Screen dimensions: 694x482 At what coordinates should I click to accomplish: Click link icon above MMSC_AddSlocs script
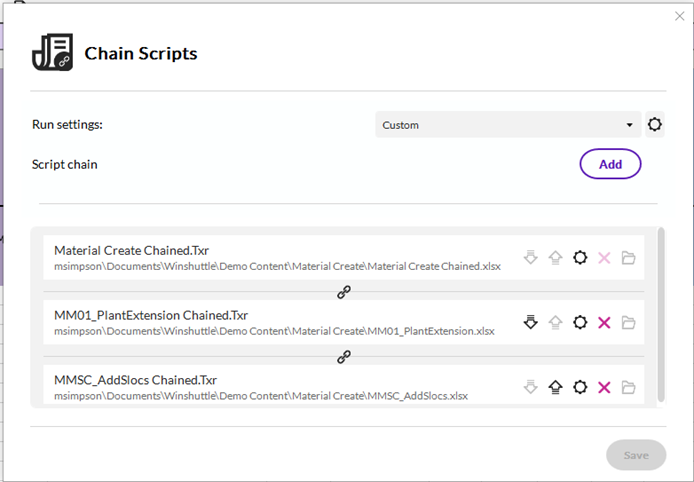pyautogui.click(x=344, y=357)
